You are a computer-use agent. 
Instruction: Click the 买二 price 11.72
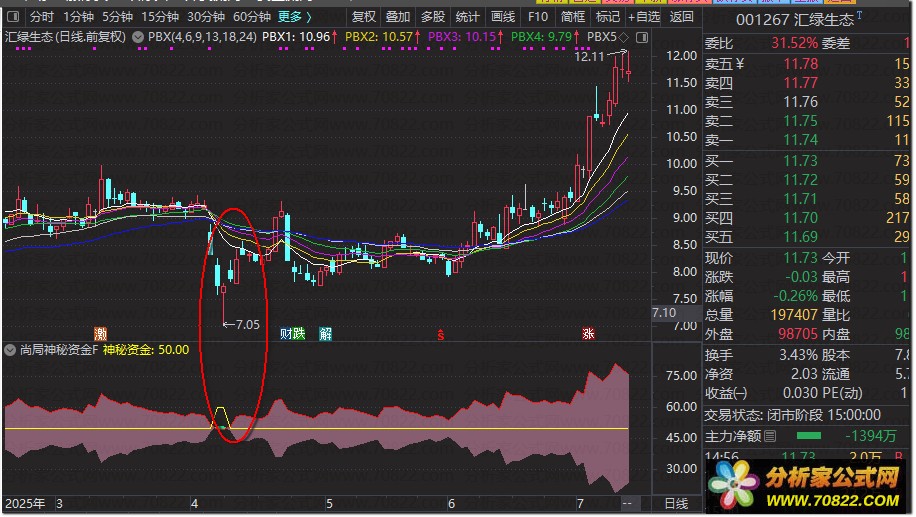[x=800, y=180]
